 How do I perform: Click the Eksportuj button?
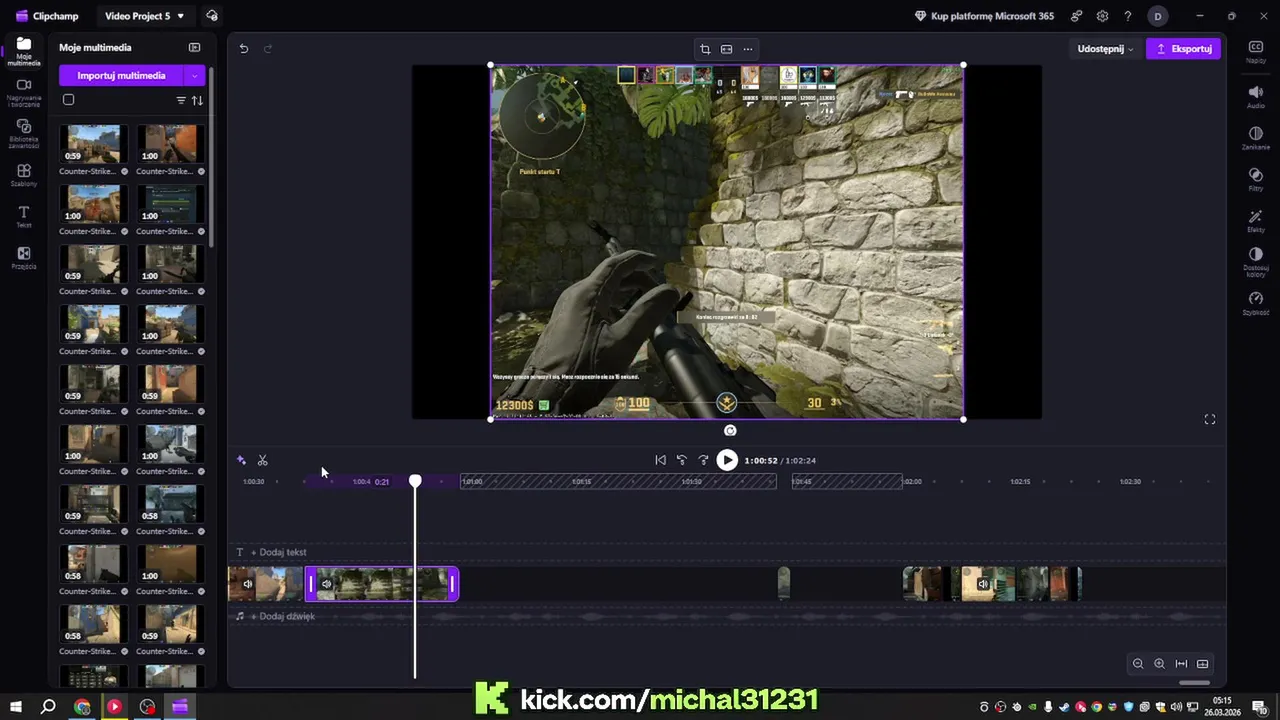point(1183,48)
